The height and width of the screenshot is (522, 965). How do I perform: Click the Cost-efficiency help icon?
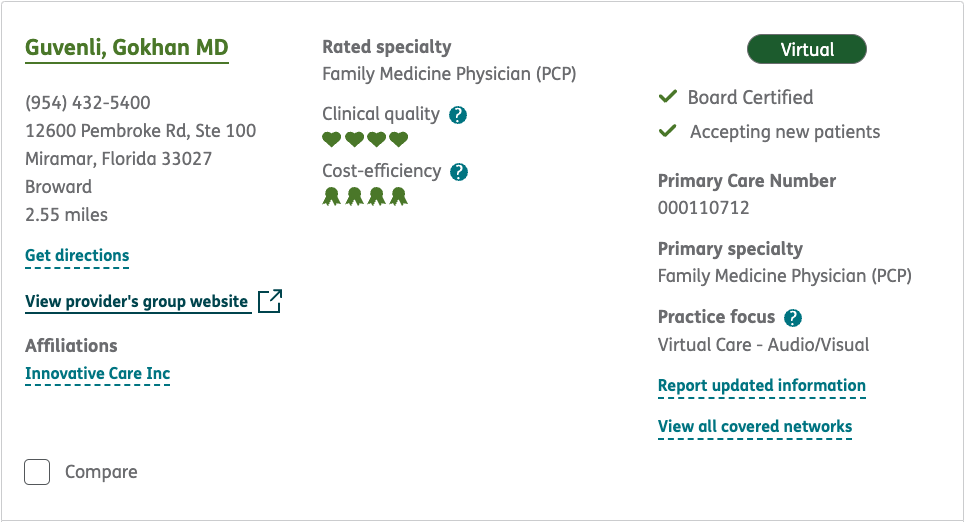pyautogui.click(x=459, y=172)
